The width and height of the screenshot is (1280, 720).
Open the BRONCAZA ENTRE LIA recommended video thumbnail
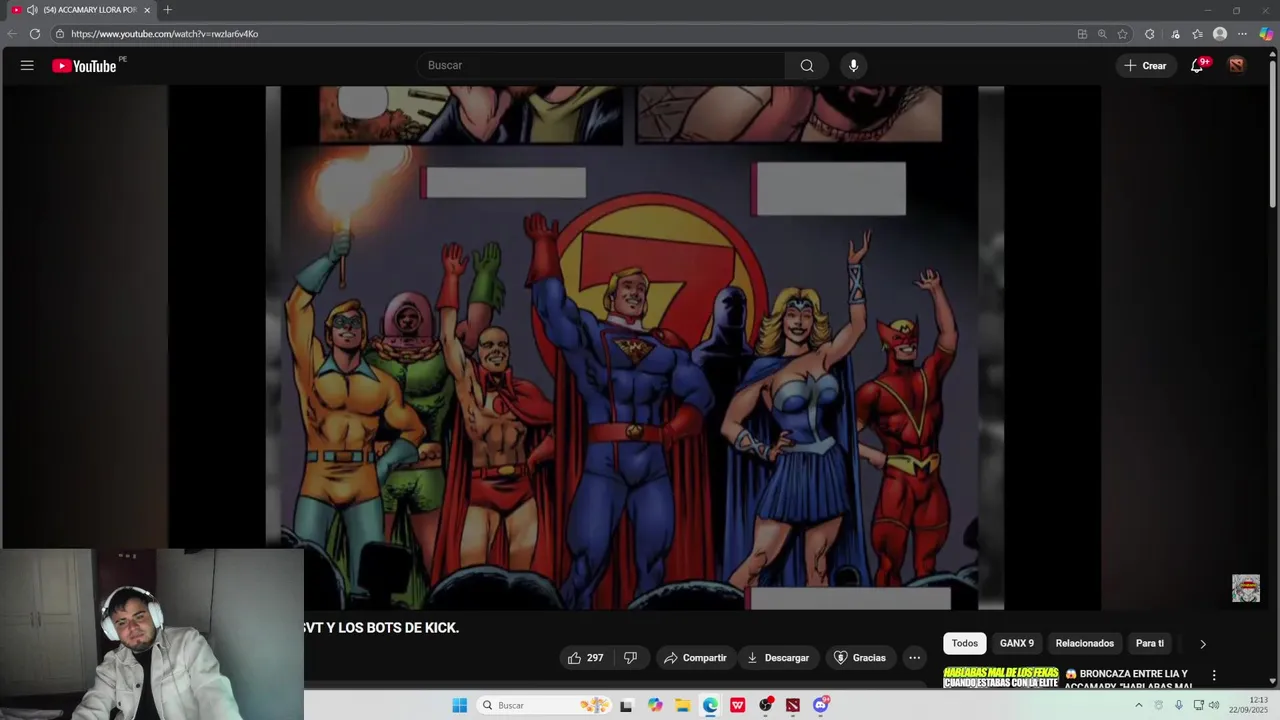[1000, 678]
